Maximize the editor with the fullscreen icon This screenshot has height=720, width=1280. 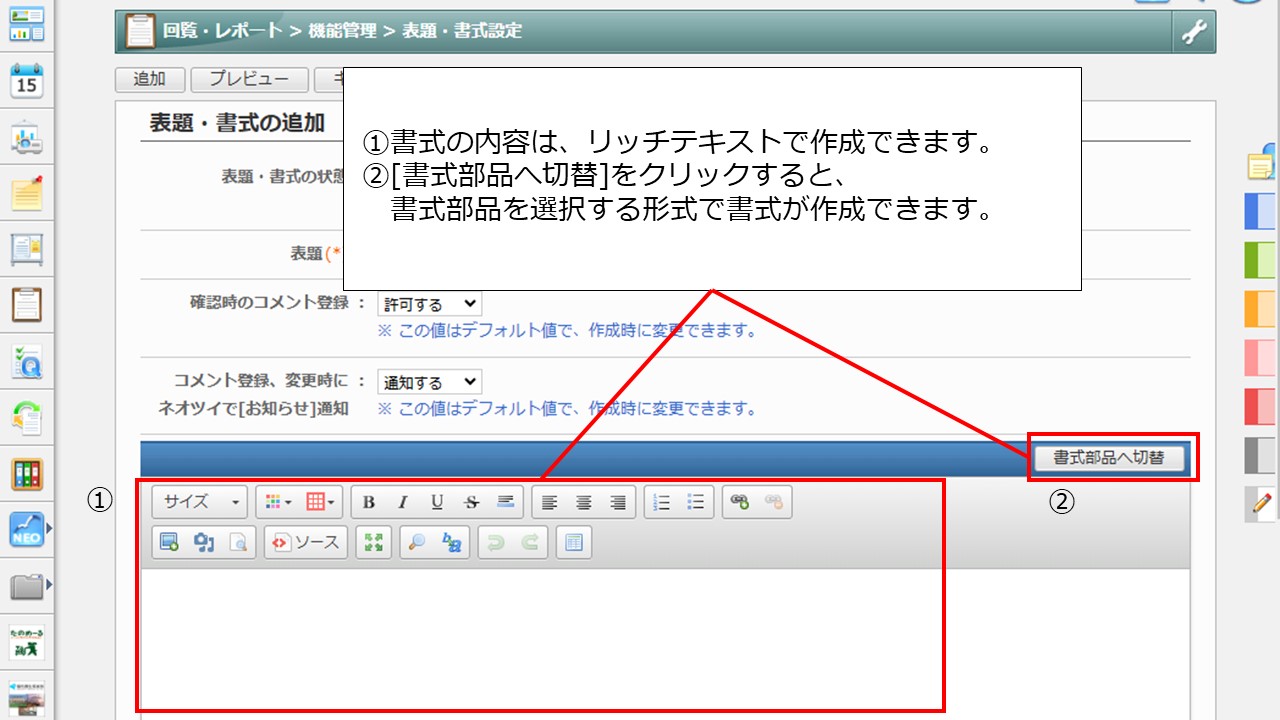coord(374,542)
